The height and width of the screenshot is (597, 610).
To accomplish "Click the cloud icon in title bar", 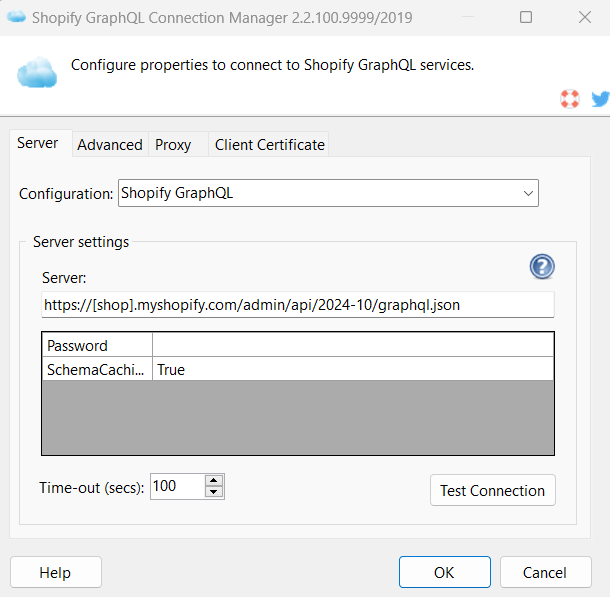I will point(16,17).
